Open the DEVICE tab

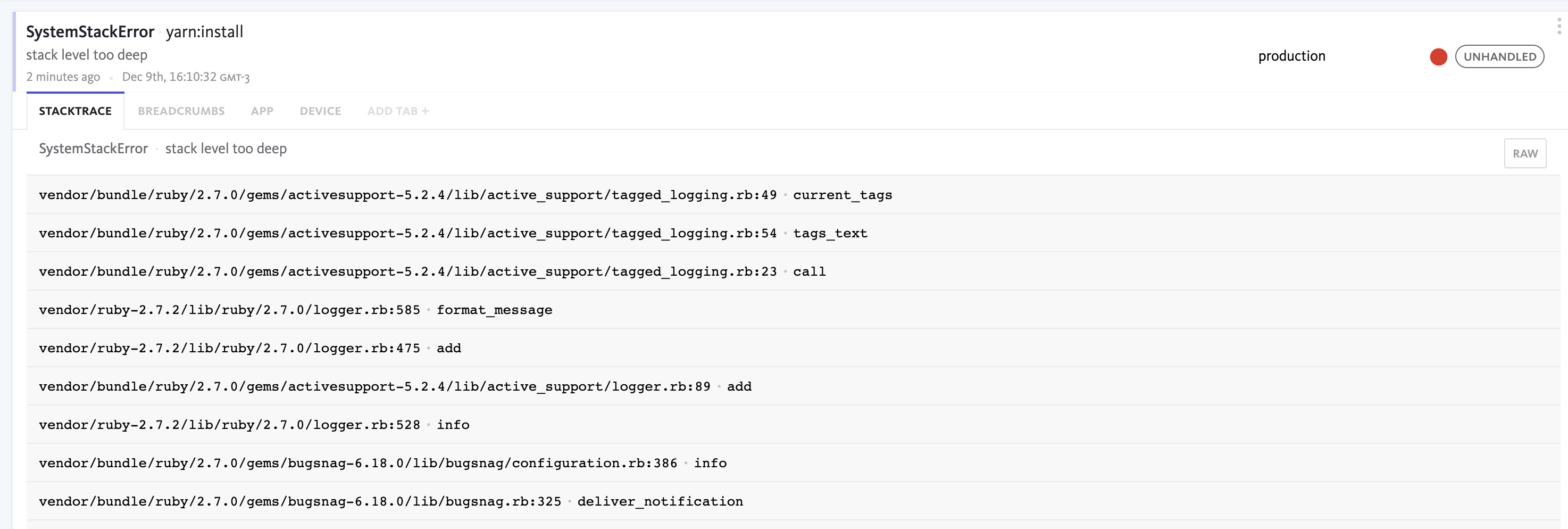click(320, 111)
